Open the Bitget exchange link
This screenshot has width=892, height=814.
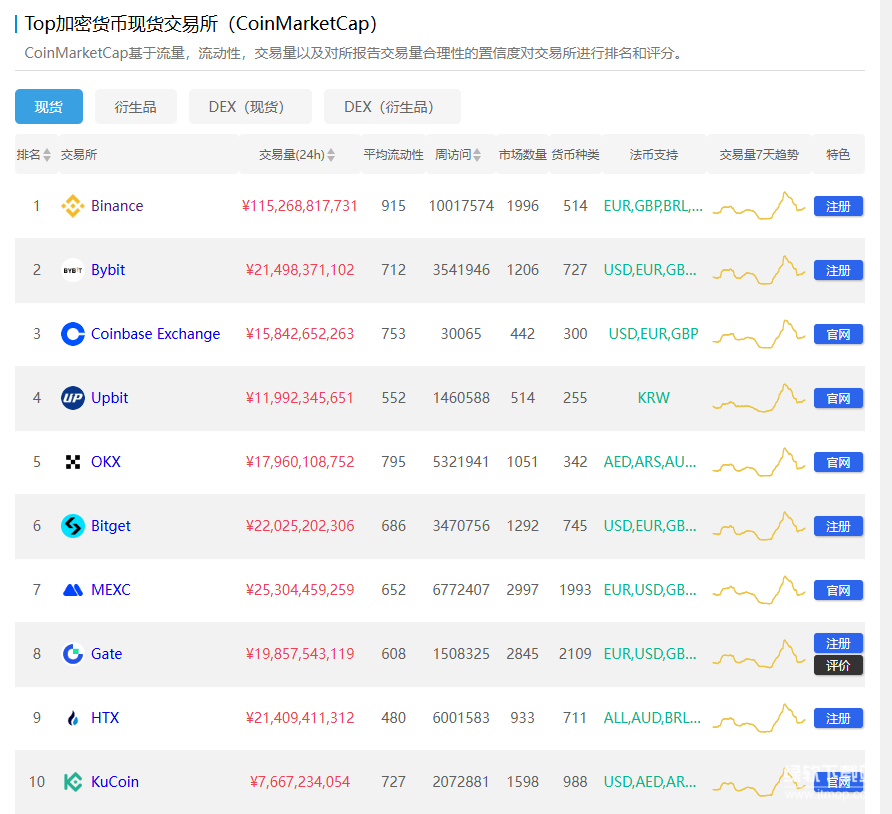click(111, 526)
